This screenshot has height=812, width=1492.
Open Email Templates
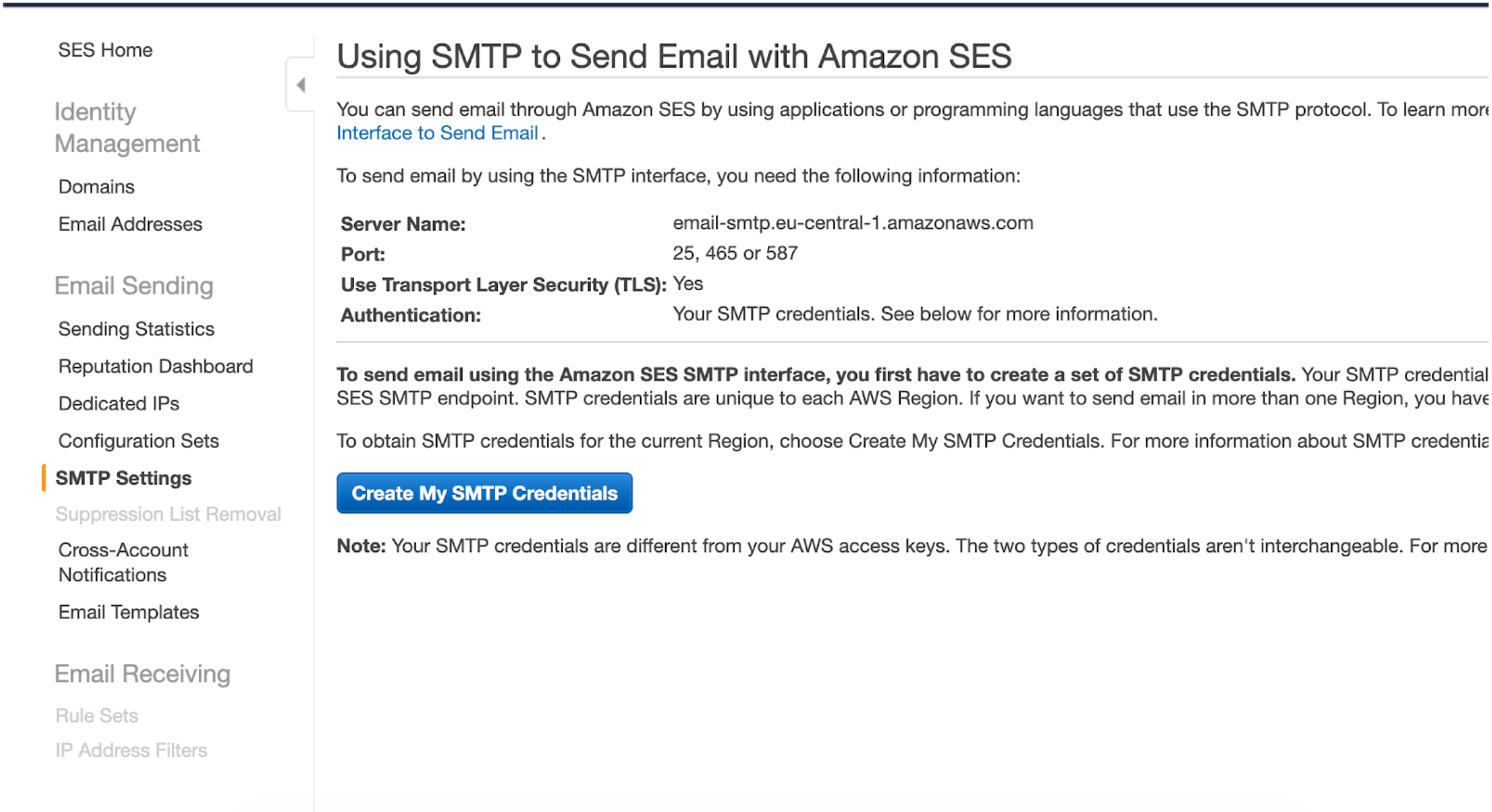coord(129,612)
